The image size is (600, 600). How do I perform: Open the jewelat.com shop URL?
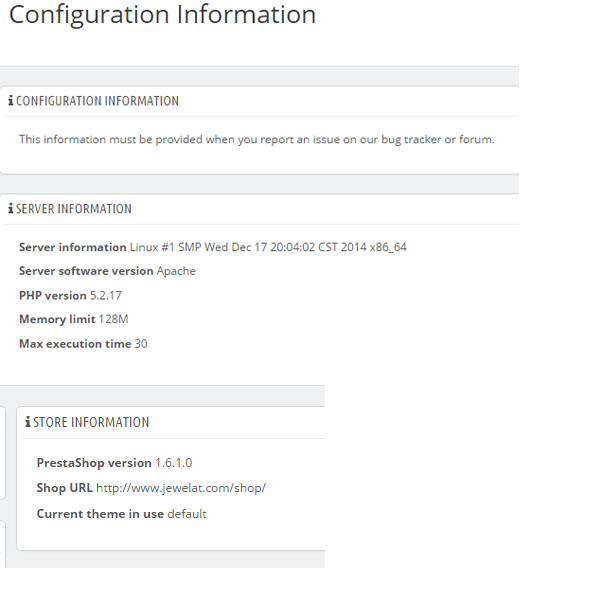[181, 488]
